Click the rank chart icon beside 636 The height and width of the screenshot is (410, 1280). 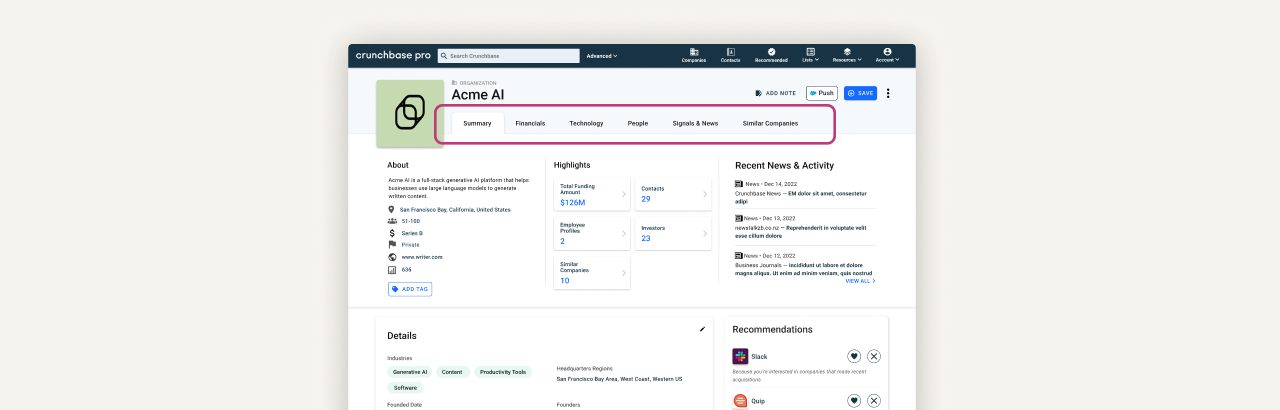(x=392, y=269)
